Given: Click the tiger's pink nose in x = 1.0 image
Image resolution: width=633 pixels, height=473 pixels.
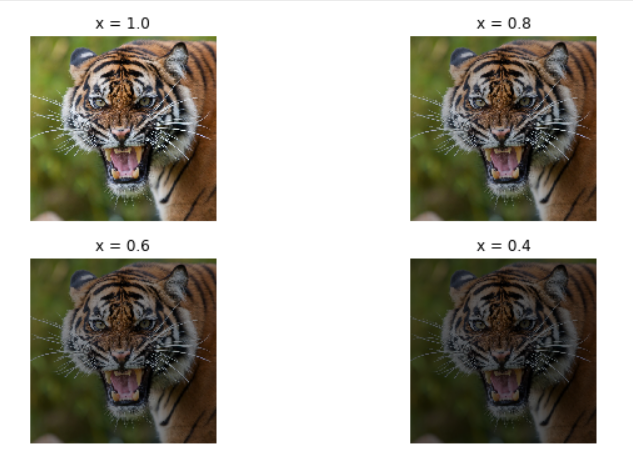Looking at the screenshot, I should pyautogui.click(x=121, y=134).
